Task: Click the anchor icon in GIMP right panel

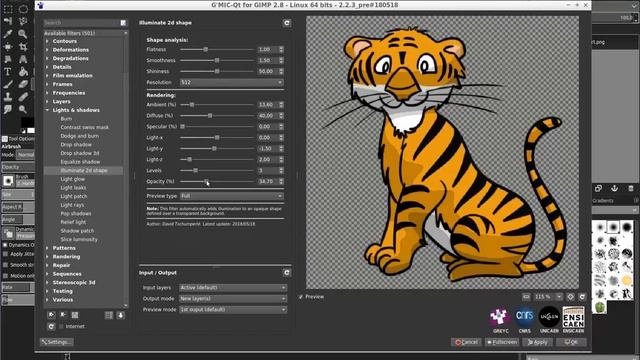Action: coord(614,188)
